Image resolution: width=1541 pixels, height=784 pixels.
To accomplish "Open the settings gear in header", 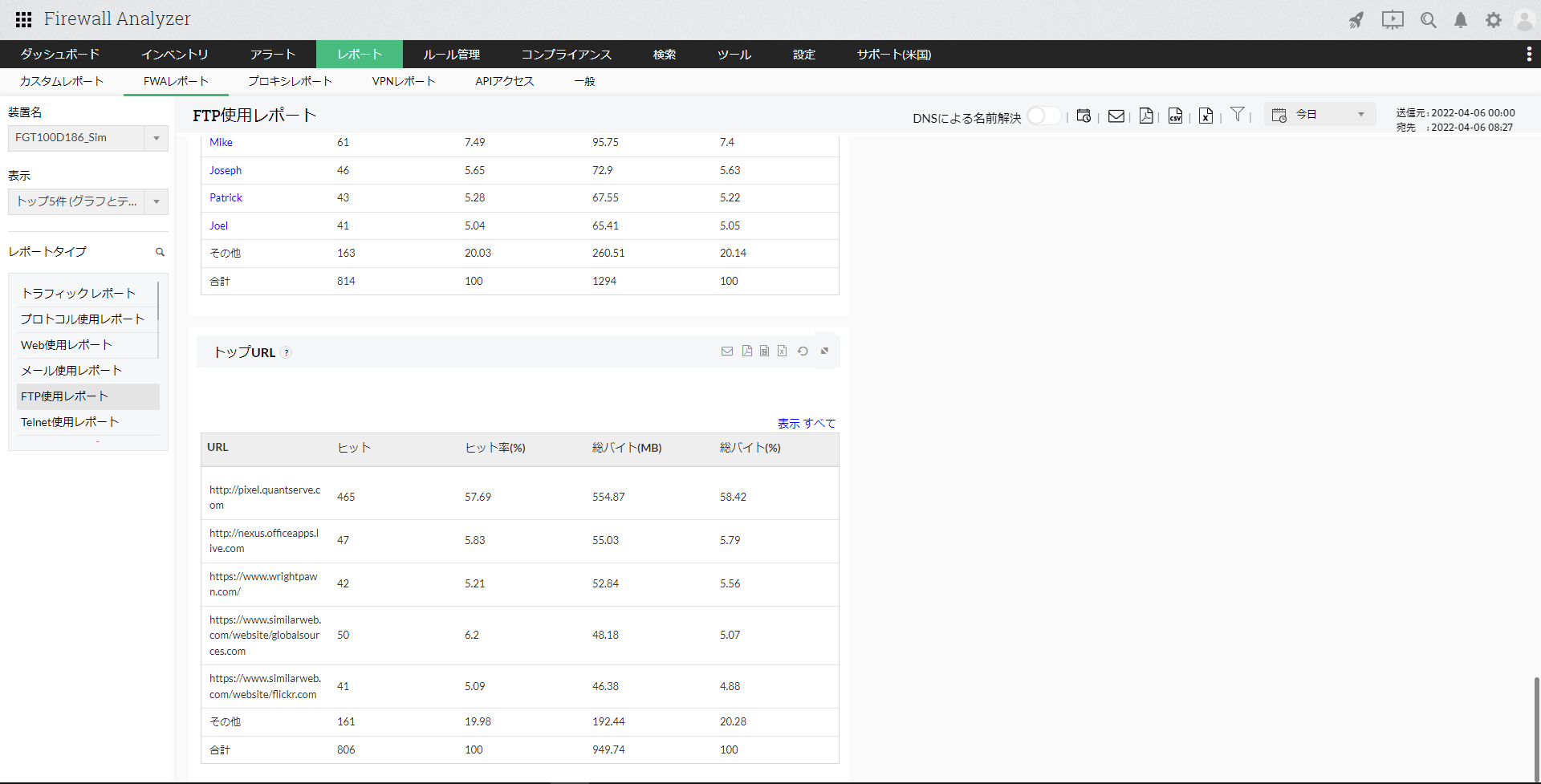I will tap(1493, 20).
